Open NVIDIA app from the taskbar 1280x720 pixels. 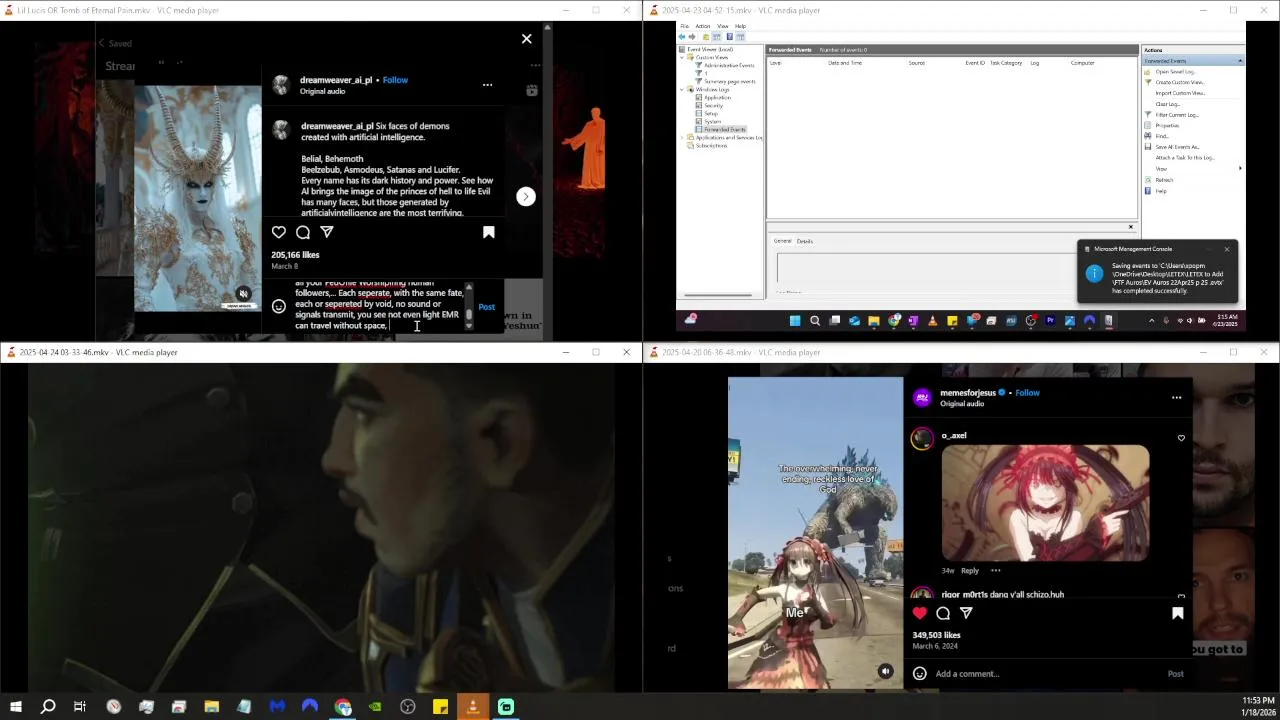pyautogui.click(x=375, y=707)
